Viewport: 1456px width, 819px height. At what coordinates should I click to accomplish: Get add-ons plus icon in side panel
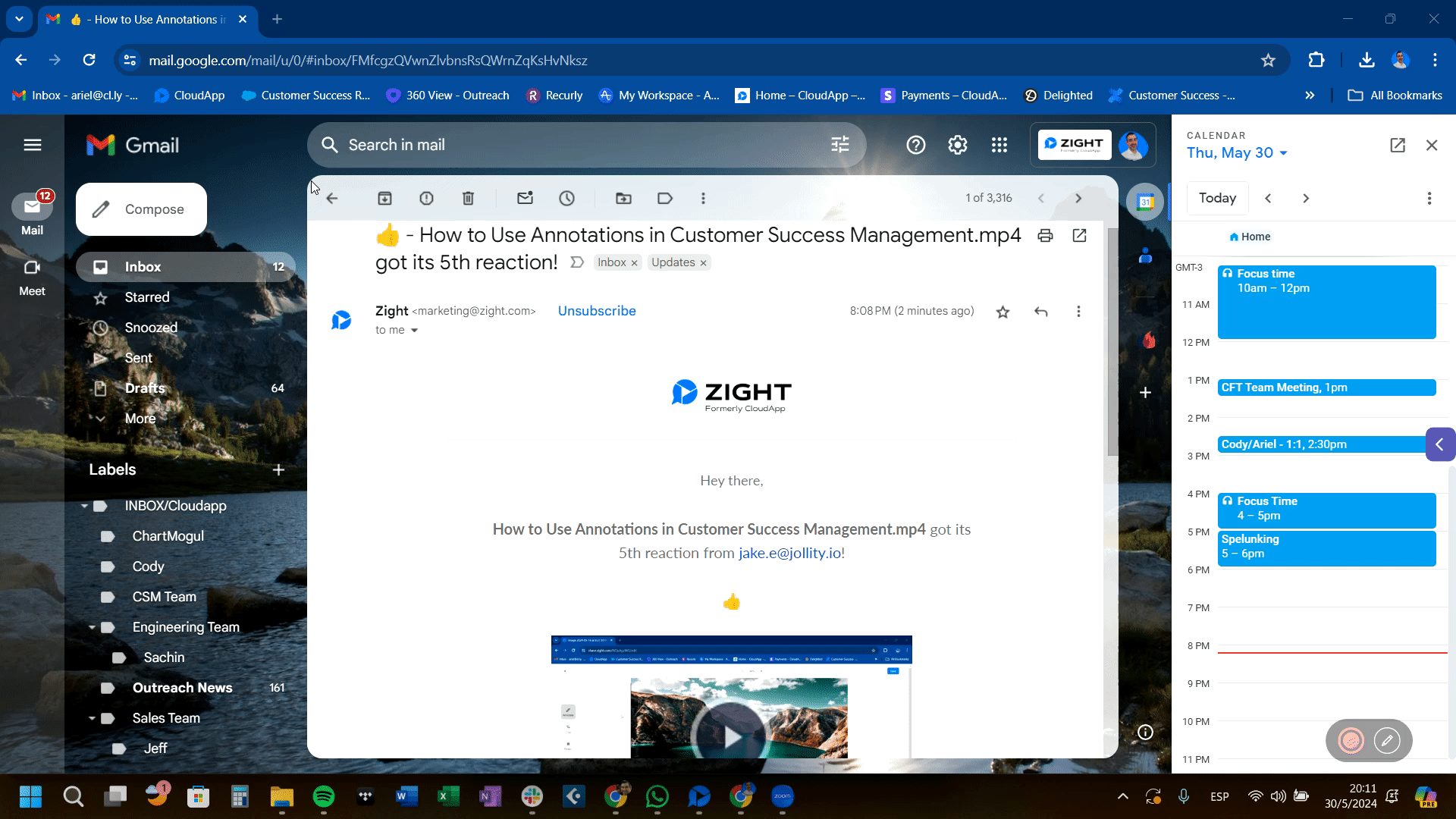pyautogui.click(x=1145, y=392)
